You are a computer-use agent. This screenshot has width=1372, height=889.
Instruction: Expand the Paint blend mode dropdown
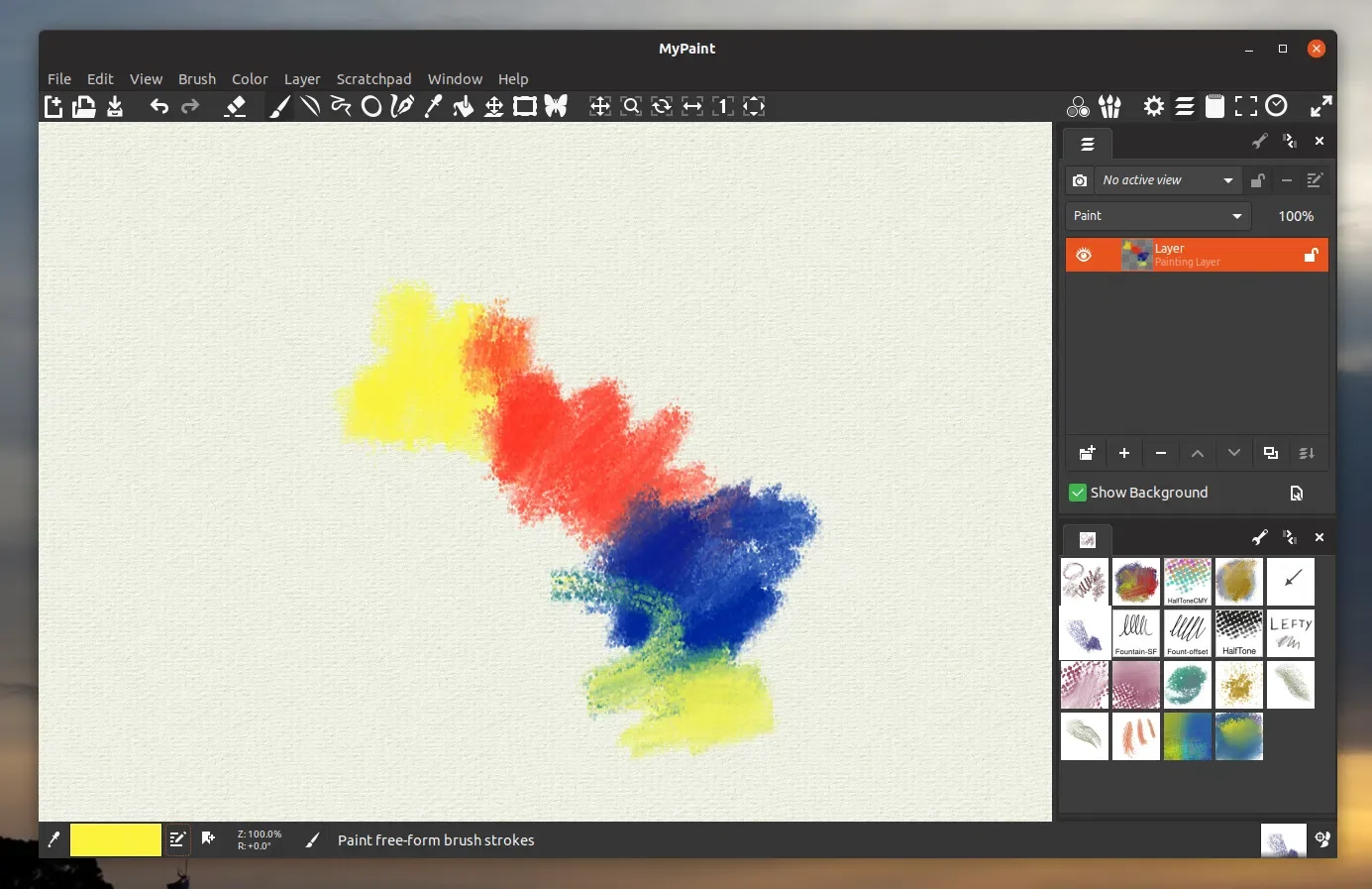1156,216
